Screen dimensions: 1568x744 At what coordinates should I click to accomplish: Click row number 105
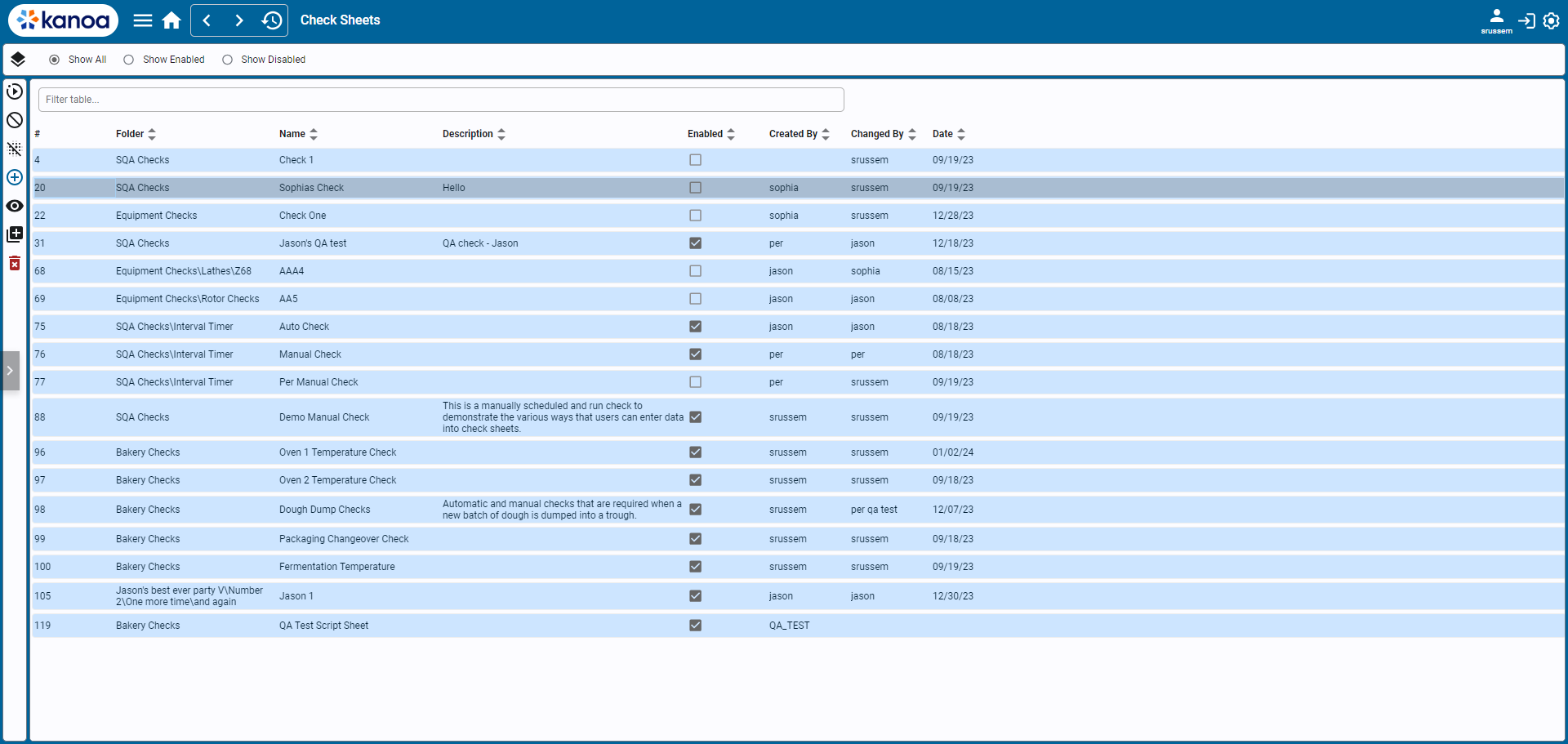point(42,596)
